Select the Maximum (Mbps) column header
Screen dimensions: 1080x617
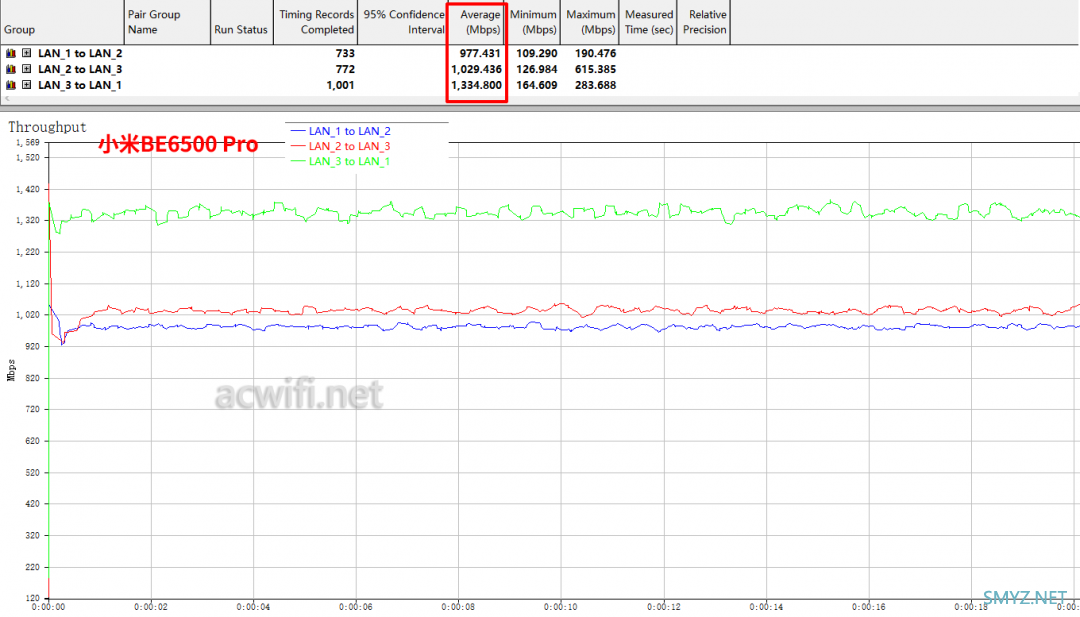coord(590,23)
